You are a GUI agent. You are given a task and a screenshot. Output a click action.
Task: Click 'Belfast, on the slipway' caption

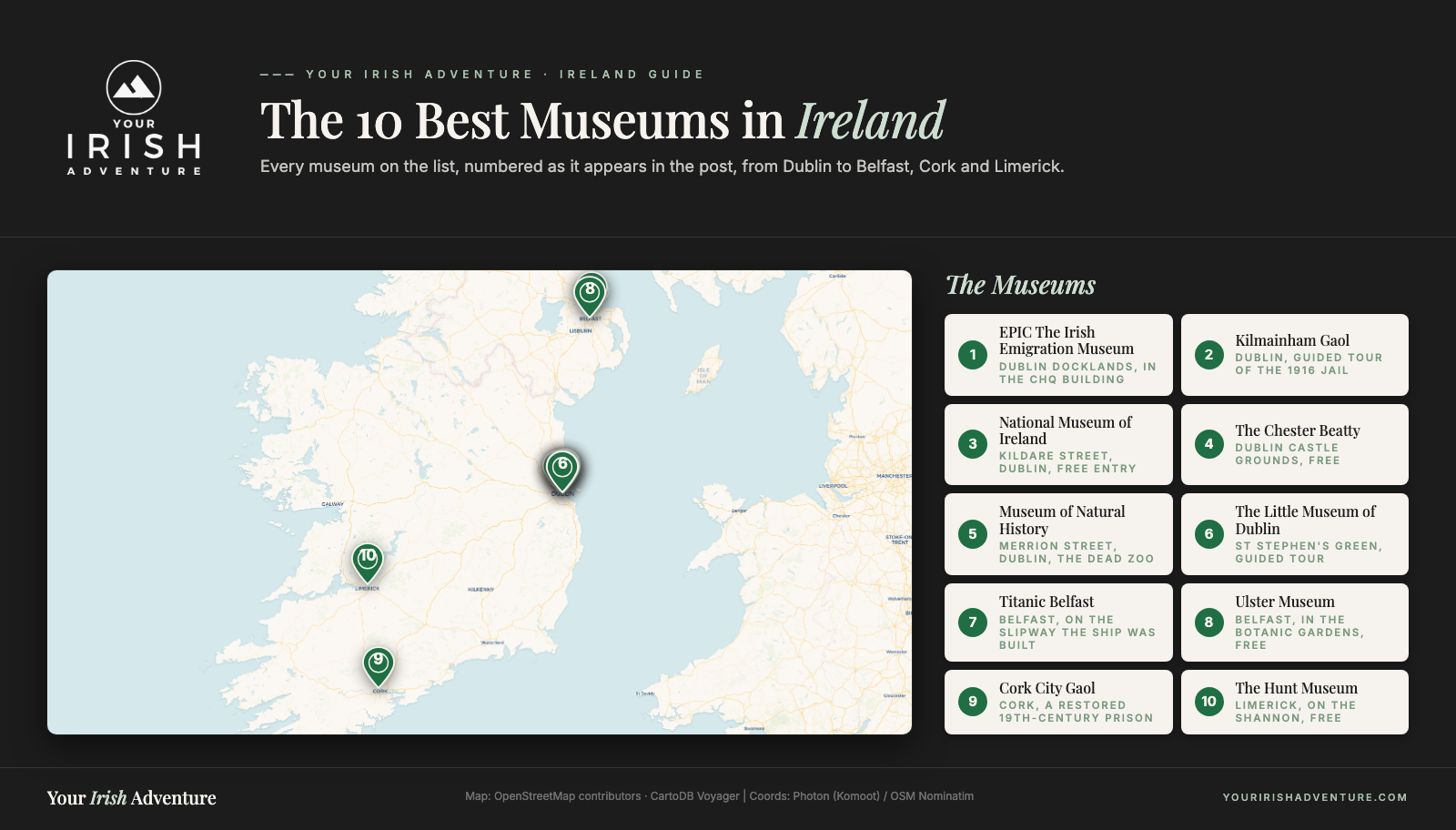click(1077, 633)
